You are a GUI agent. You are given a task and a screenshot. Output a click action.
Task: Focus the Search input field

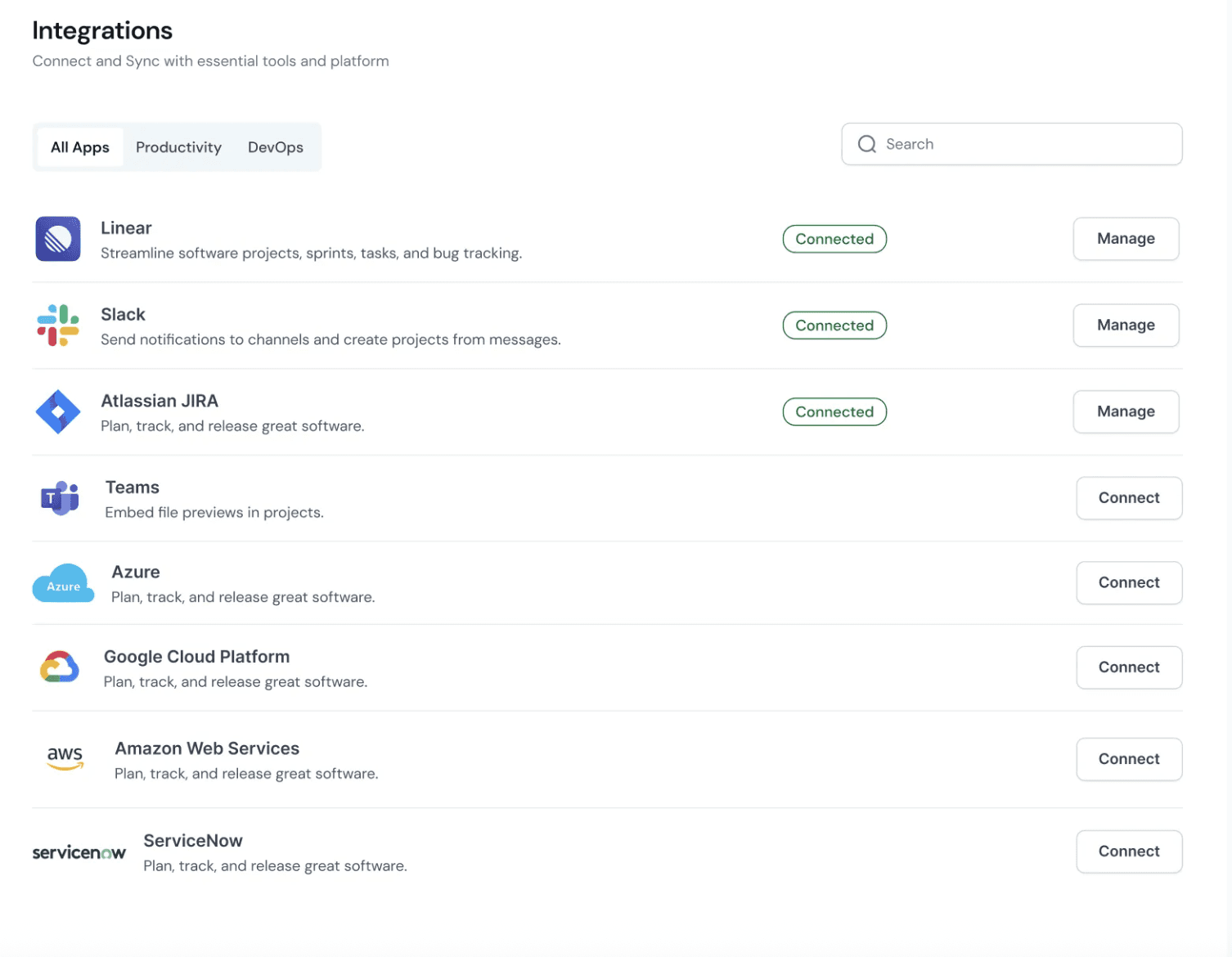[x=1012, y=144]
